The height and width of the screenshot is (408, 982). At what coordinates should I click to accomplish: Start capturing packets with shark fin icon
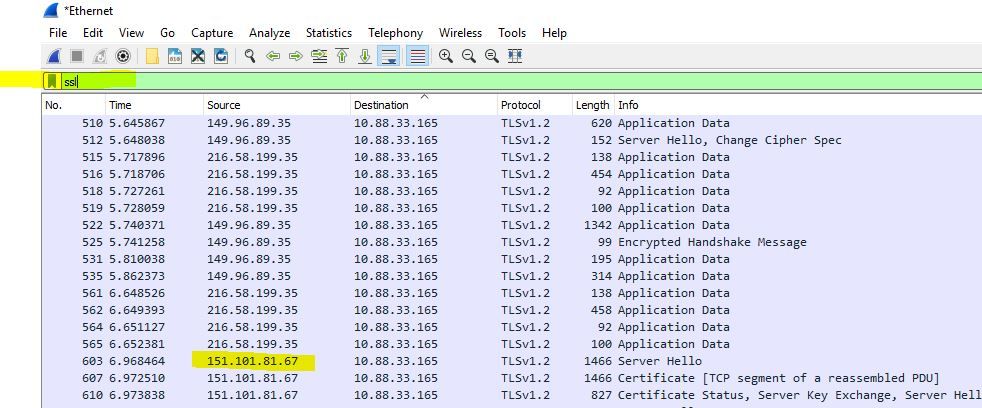pyautogui.click(x=54, y=56)
